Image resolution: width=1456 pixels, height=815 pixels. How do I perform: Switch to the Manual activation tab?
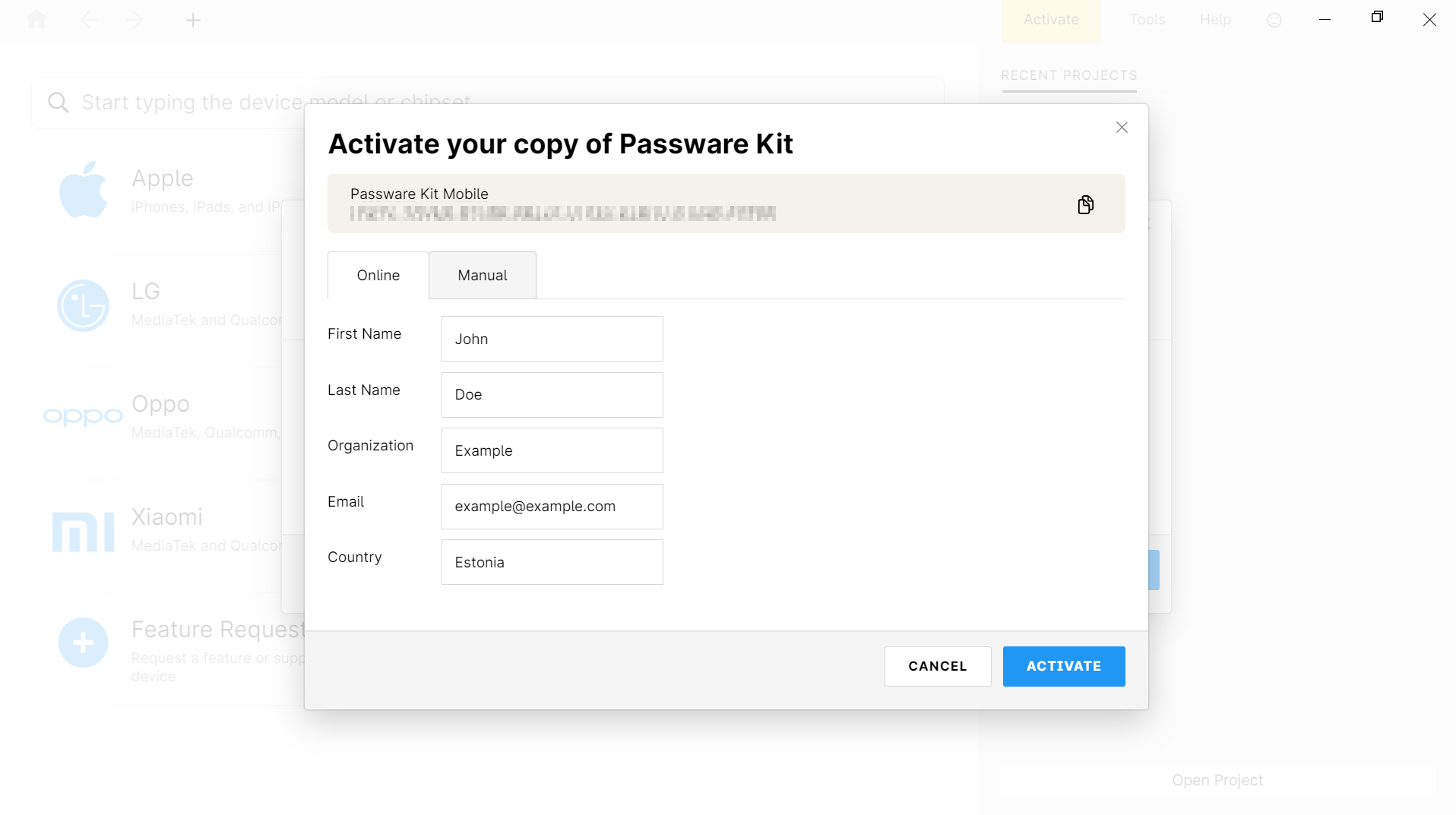click(482, 275)
